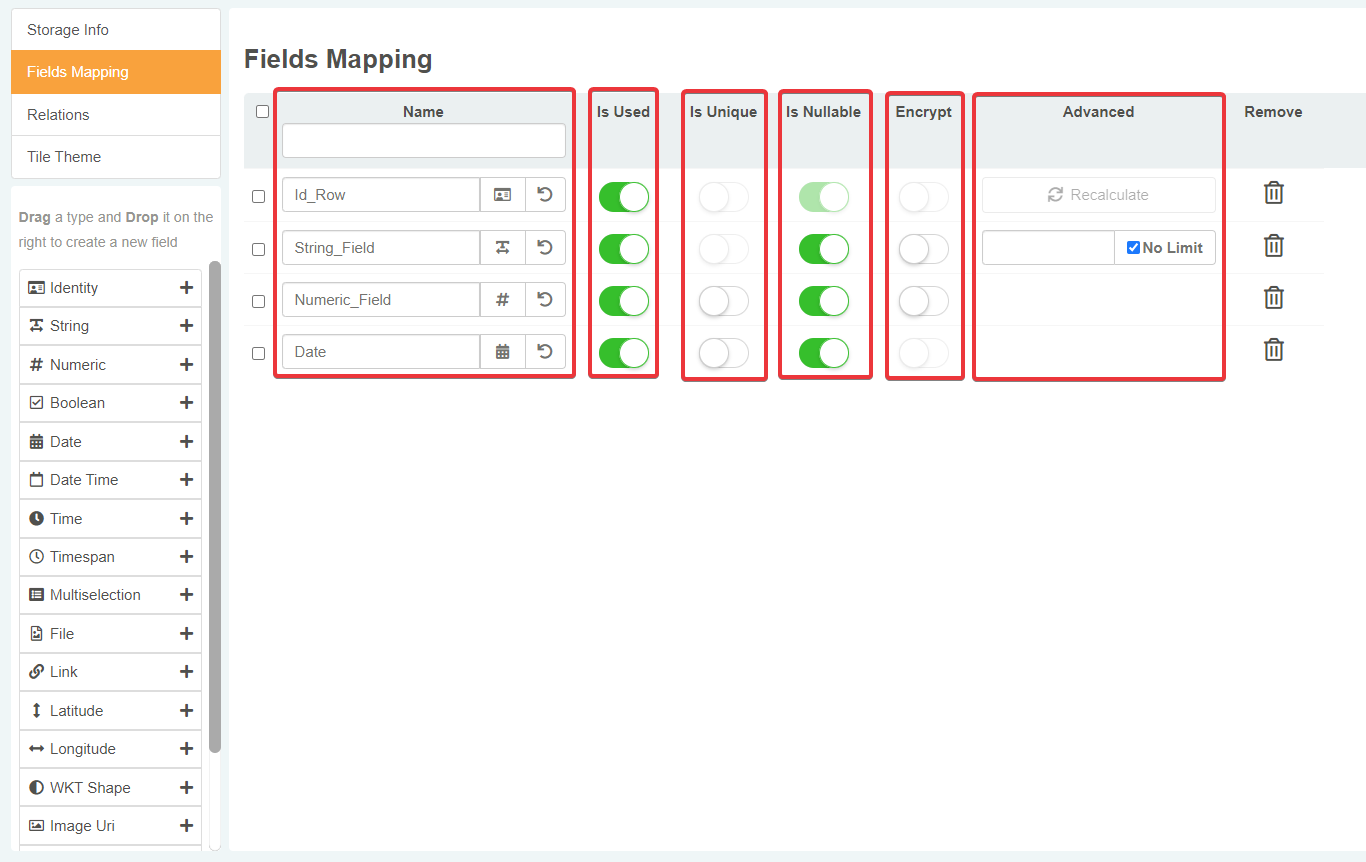Click the trash icon for Id_Row
Screen dimensions: 1366x862
click(x=1273, y=193)
